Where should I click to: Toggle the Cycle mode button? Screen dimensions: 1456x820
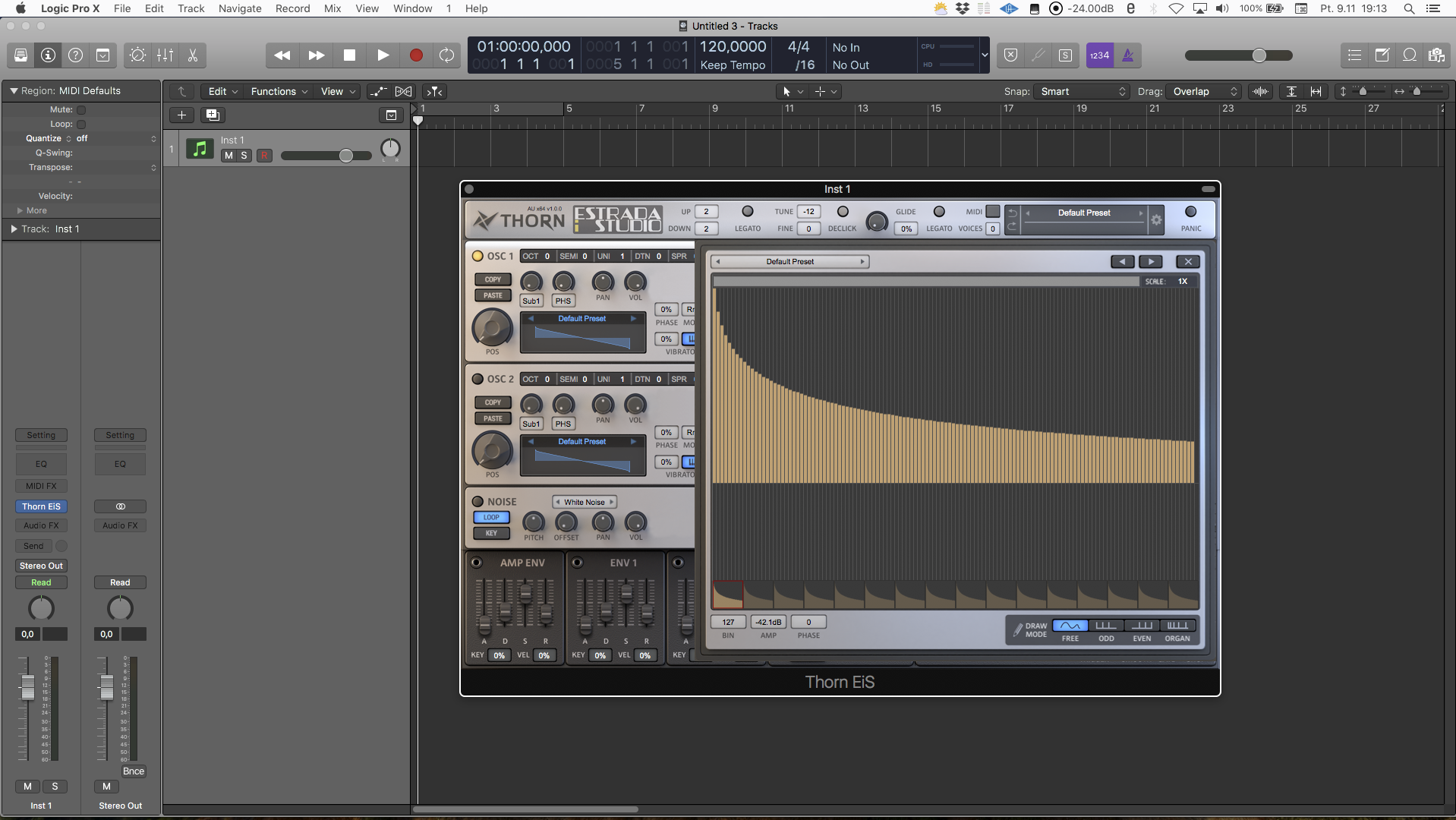[x=446, y=55]
